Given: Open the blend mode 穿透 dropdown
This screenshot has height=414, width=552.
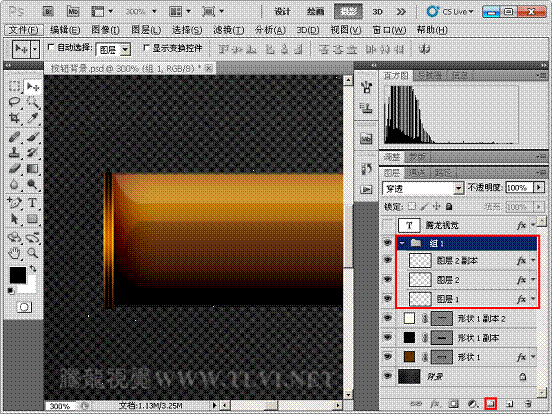Looking at the screenshot, I should click(x=458, y=189).
